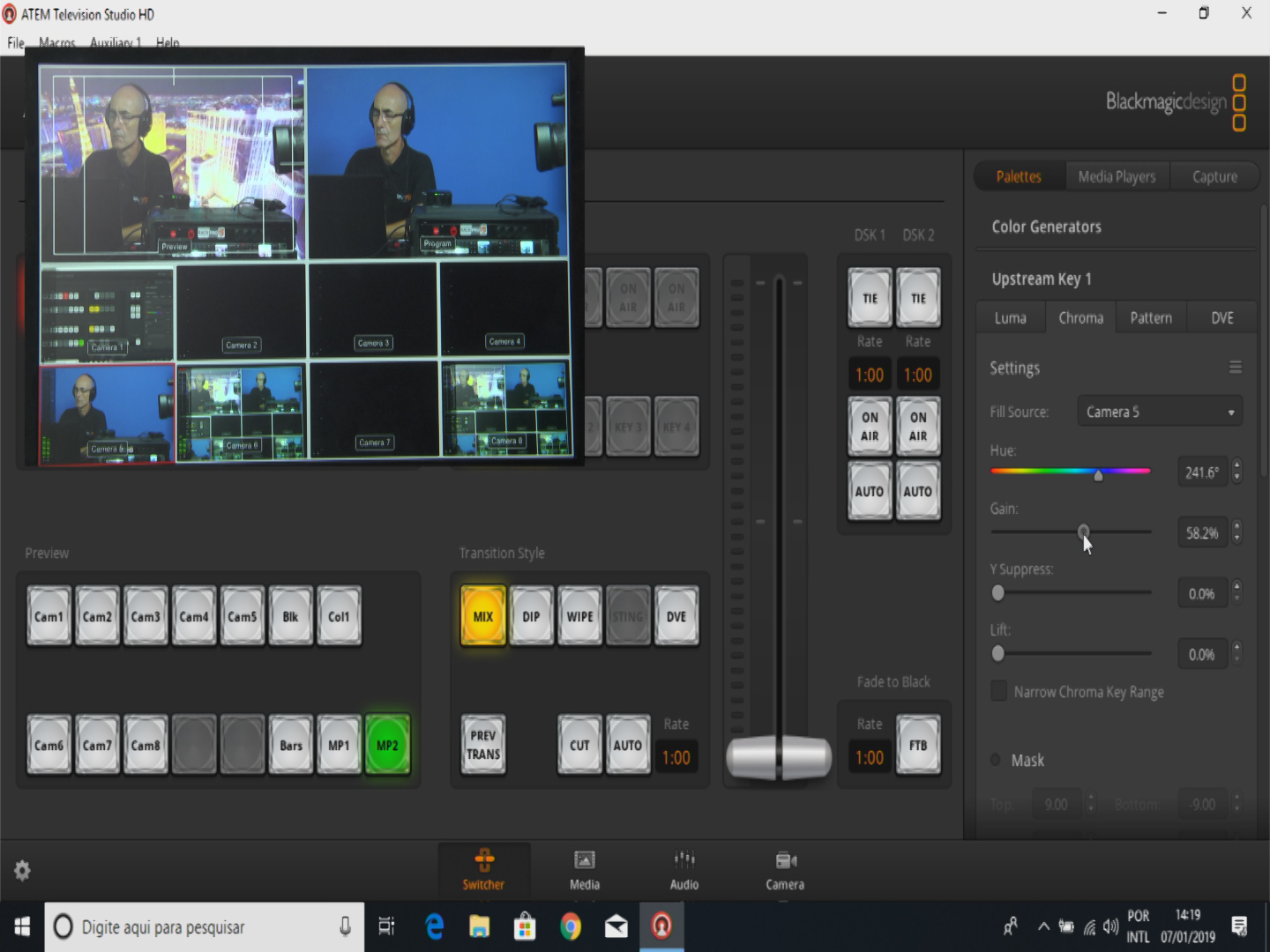Screen dimensions: 1270x952
Task: Open Microsoft Store from the taskbar
Action: pyautogui.click(x=525, y=926)
